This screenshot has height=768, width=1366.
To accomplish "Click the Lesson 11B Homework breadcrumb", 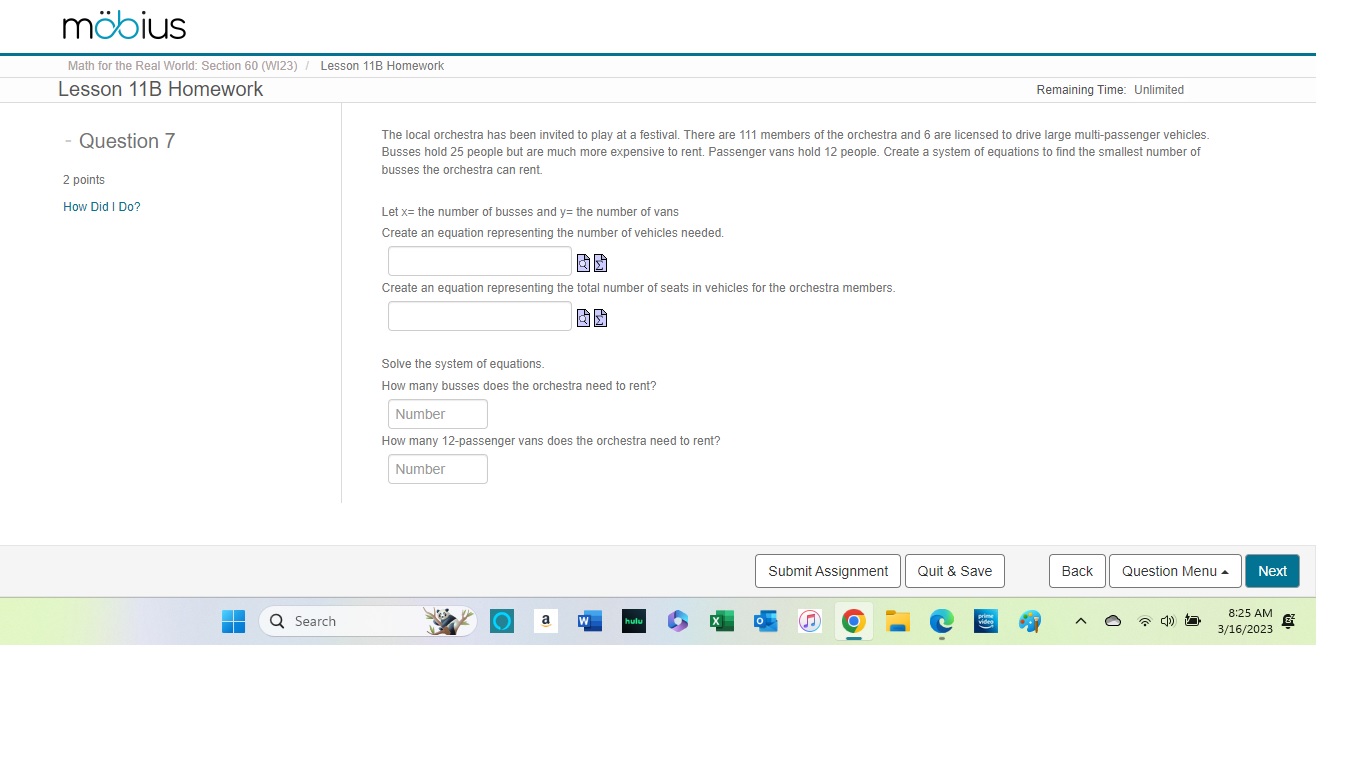I will (382, 66).
